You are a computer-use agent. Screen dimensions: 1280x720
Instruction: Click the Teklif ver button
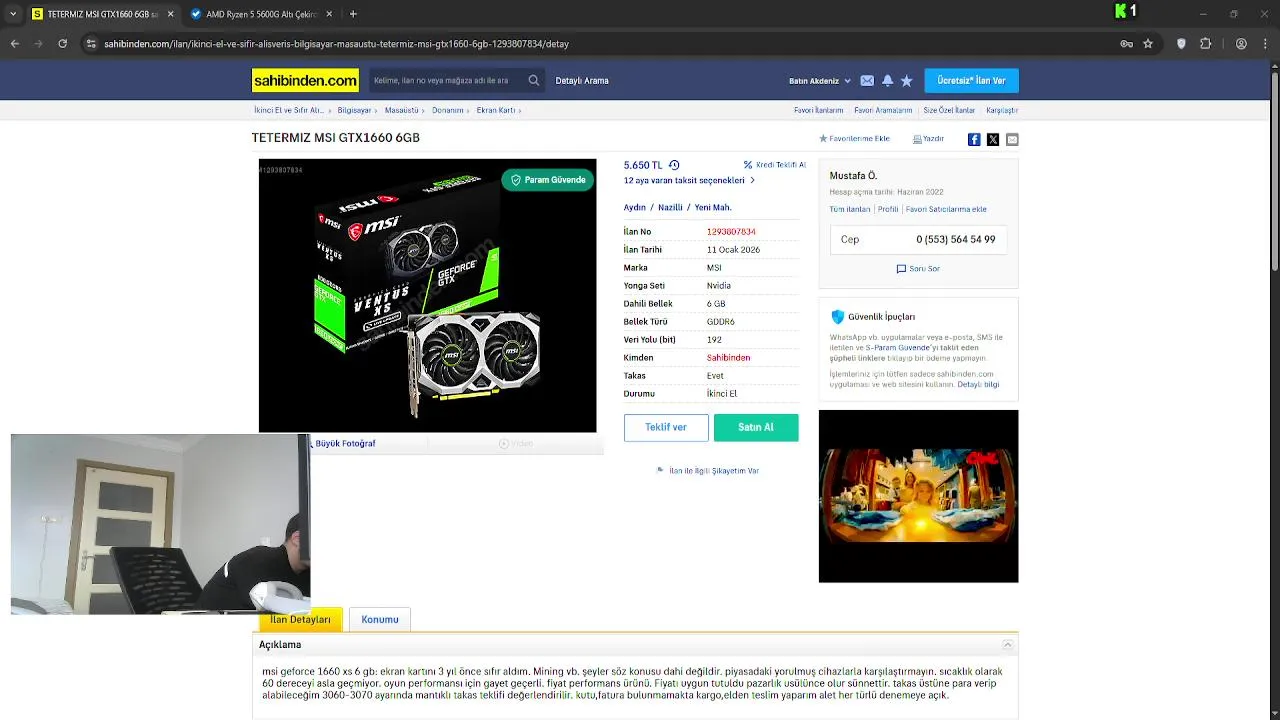(666, 427)
